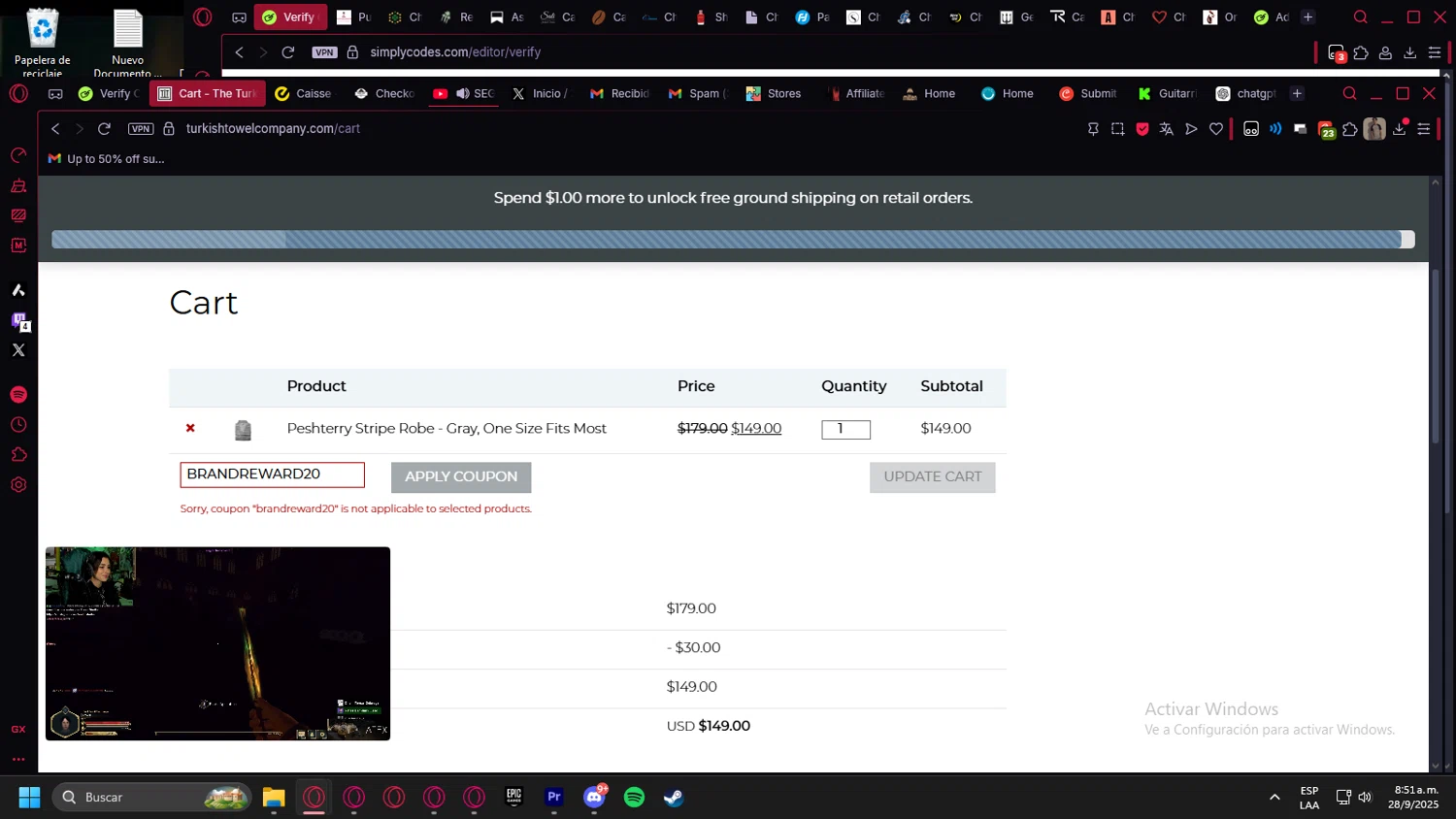
Task: Switch to the chatgpt tab
Action: coord(1246,93)
